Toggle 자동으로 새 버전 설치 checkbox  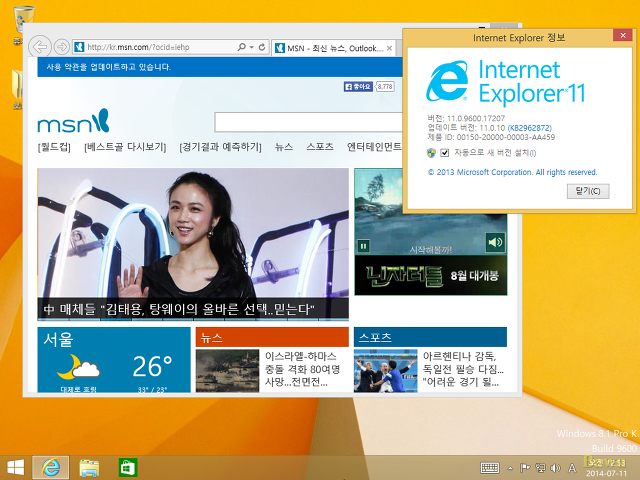click(x=444, y=153)
